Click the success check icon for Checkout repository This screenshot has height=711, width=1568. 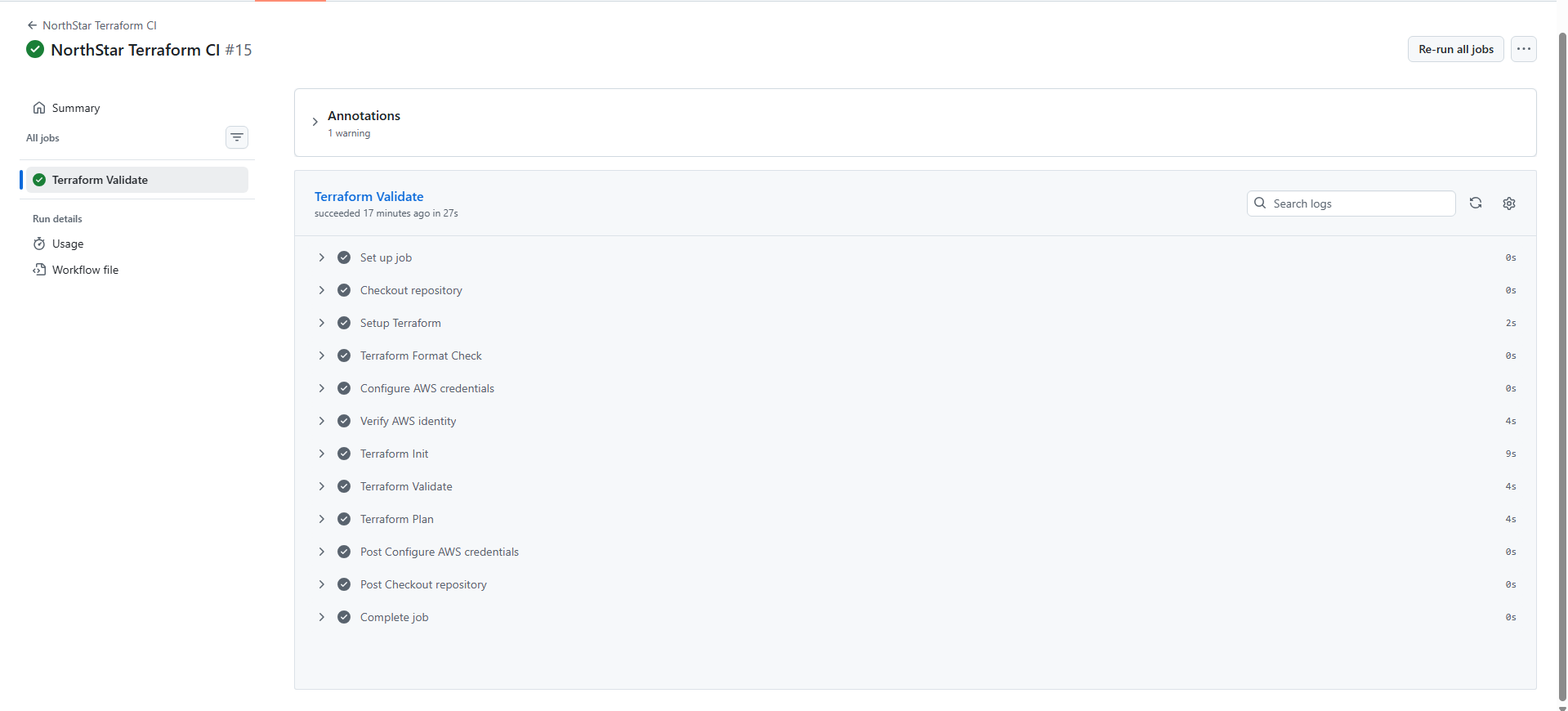(344, 290)
